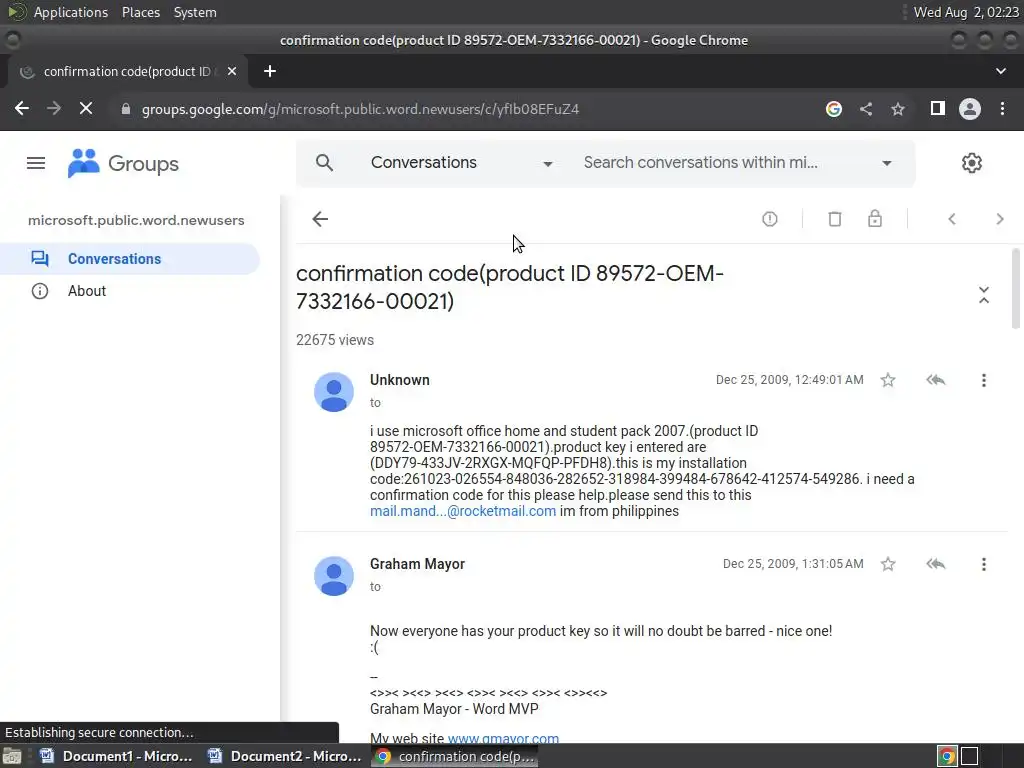Open the Chrome profile avatar
The height and width of the screenshot is (768, 1024).
point(970,109)
